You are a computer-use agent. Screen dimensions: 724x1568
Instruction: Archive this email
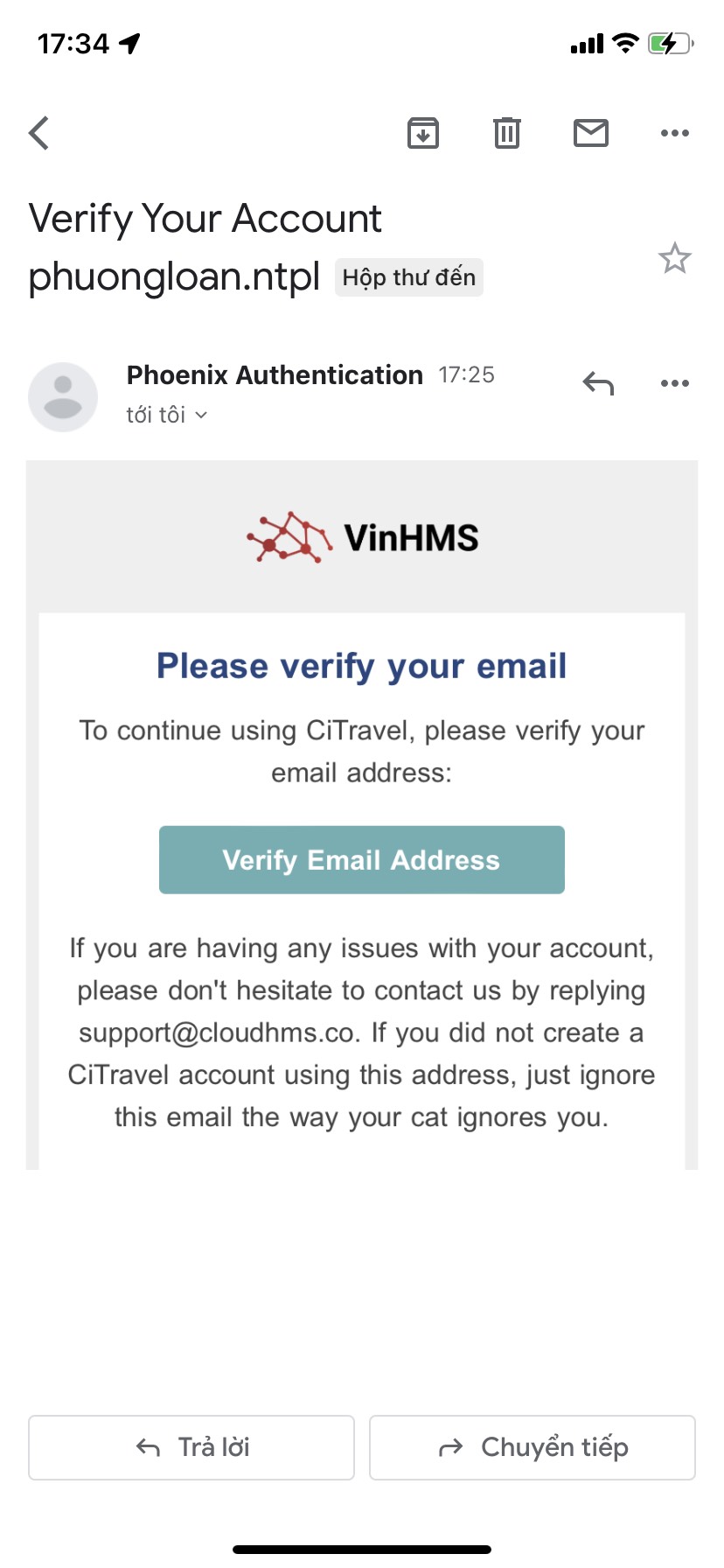pyautogui.click(x=423, y=133)
